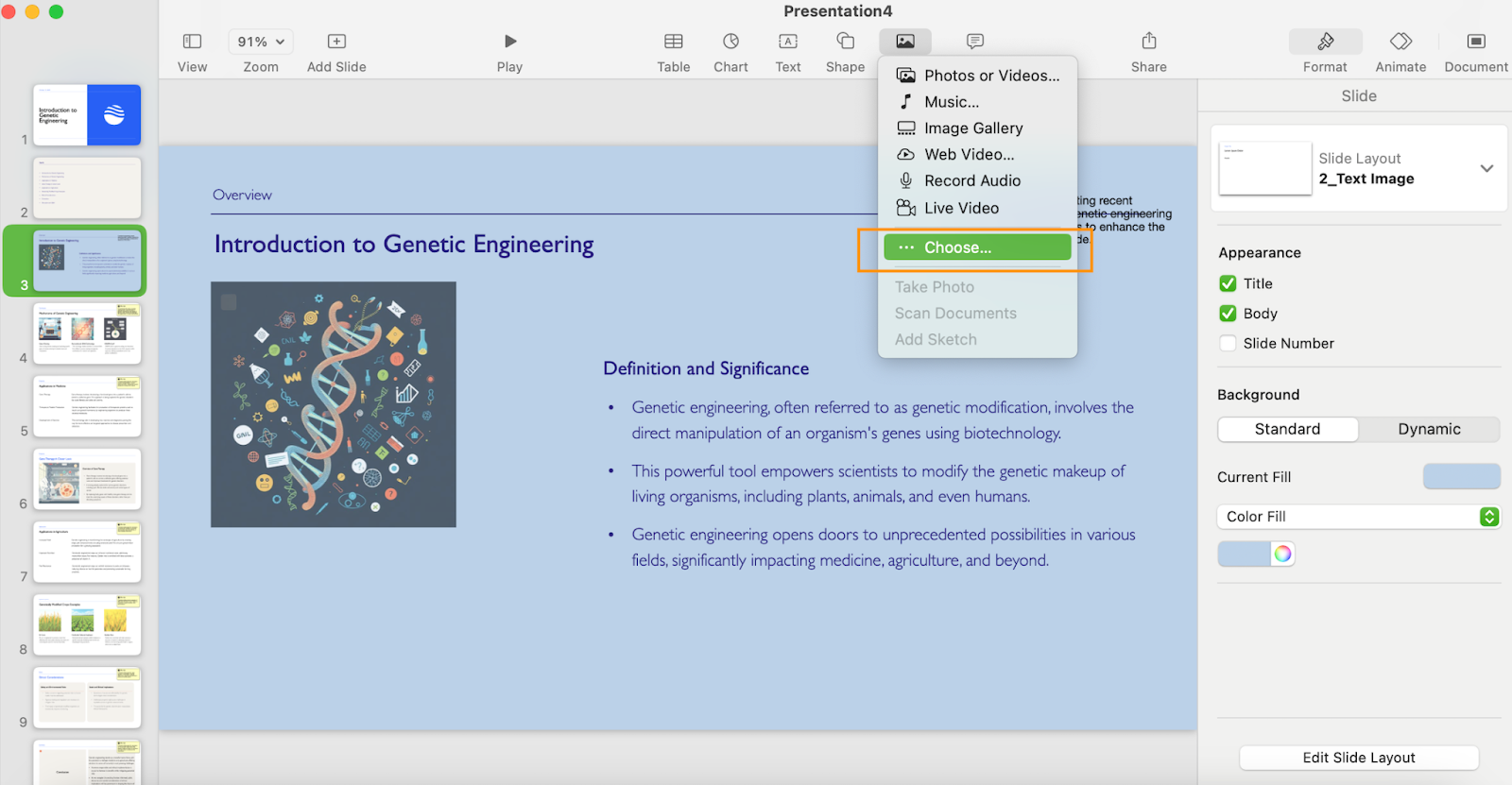
Task: Uncheck the Title checkbox
Action: tap(1228, 283)
